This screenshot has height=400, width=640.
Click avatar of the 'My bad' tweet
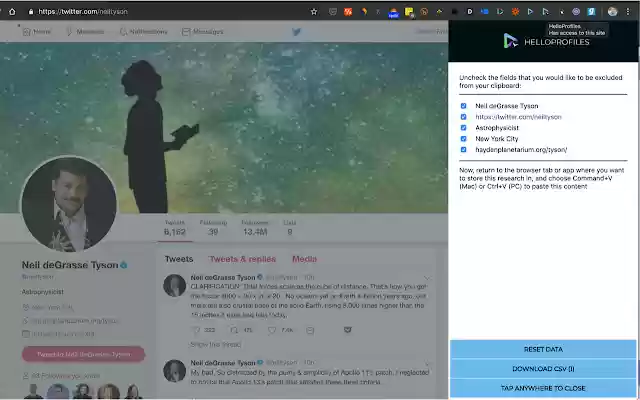(x=175, y=371)
